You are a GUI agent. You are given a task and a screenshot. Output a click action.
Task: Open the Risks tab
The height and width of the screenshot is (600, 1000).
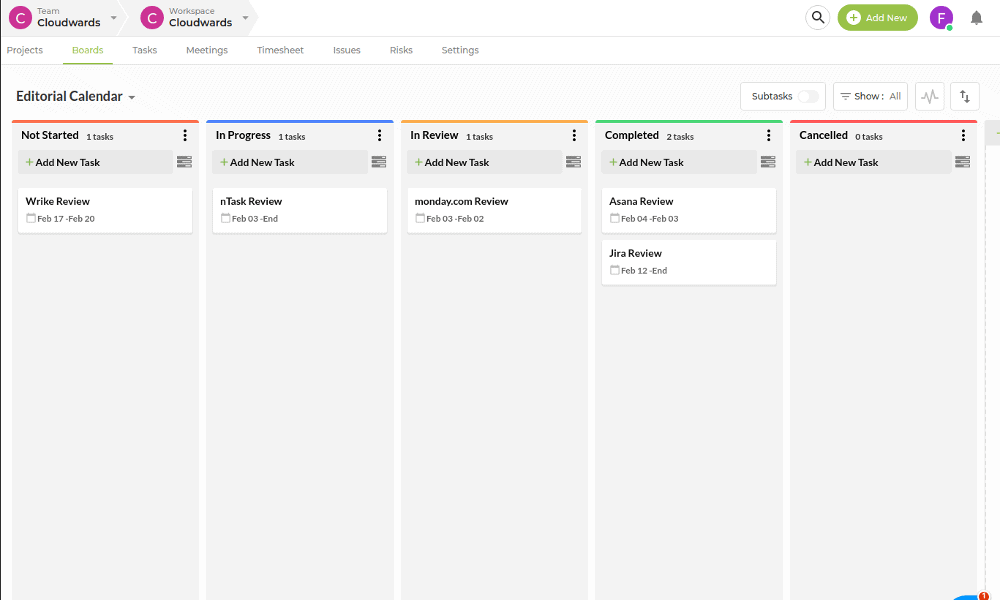click(401, 50)
